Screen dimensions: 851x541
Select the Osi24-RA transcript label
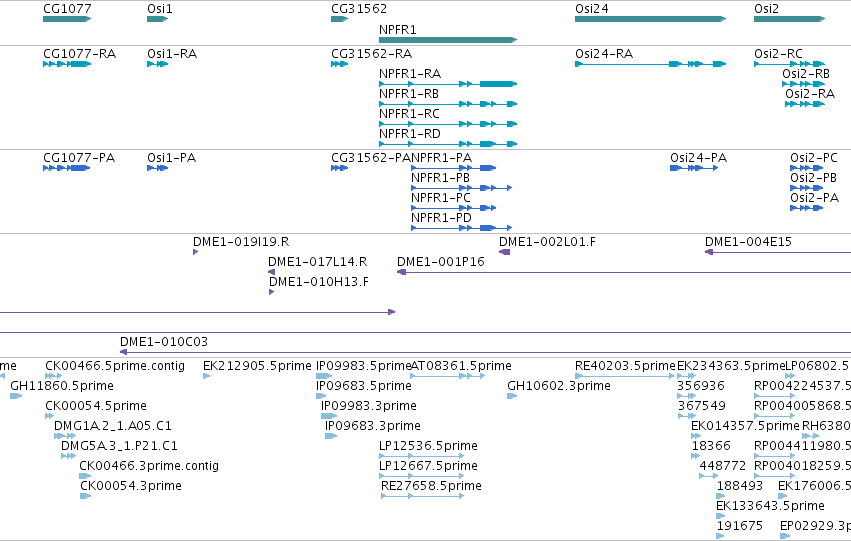(604, 54)
